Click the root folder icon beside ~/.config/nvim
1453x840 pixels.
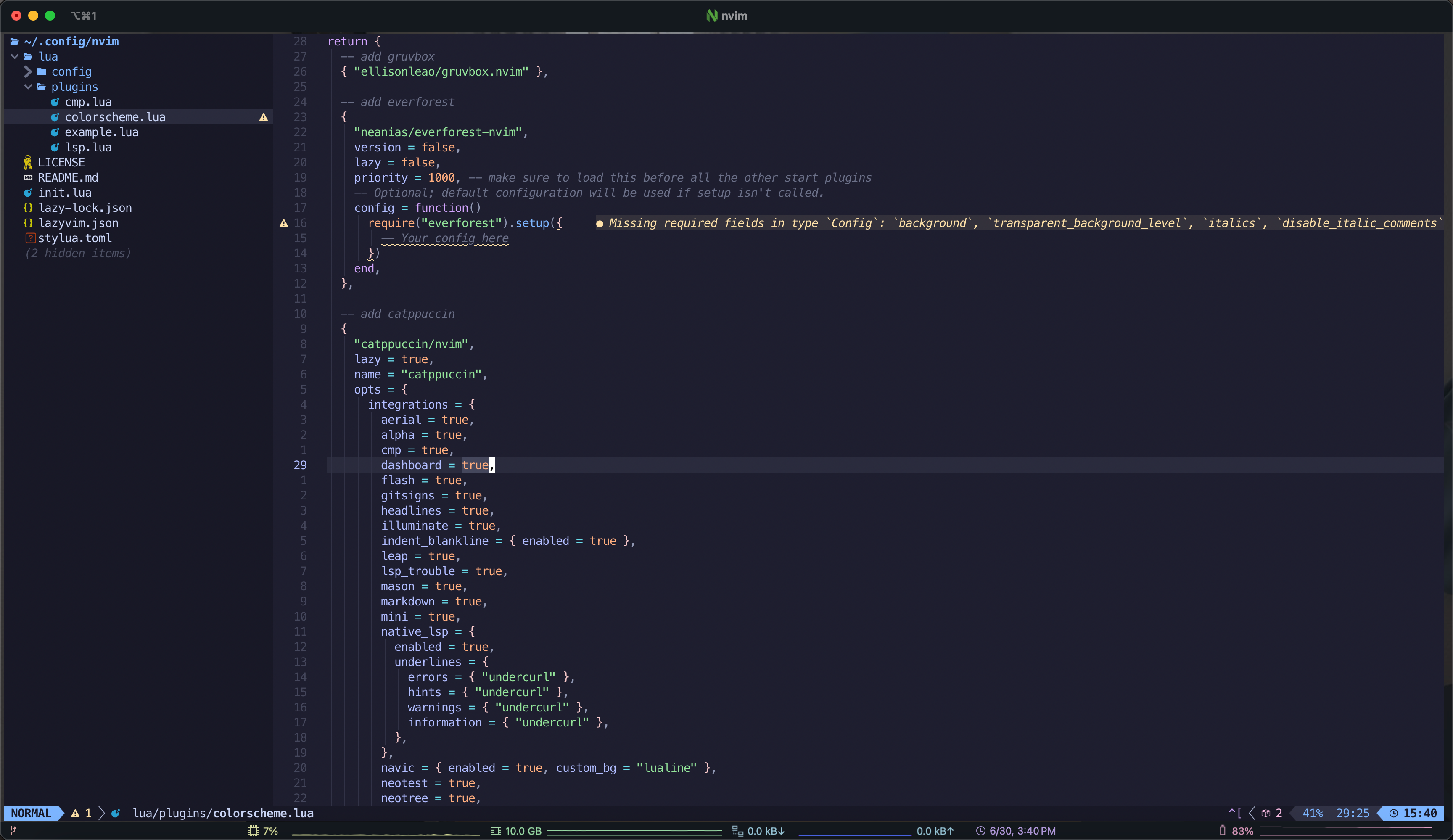[14, 42]
